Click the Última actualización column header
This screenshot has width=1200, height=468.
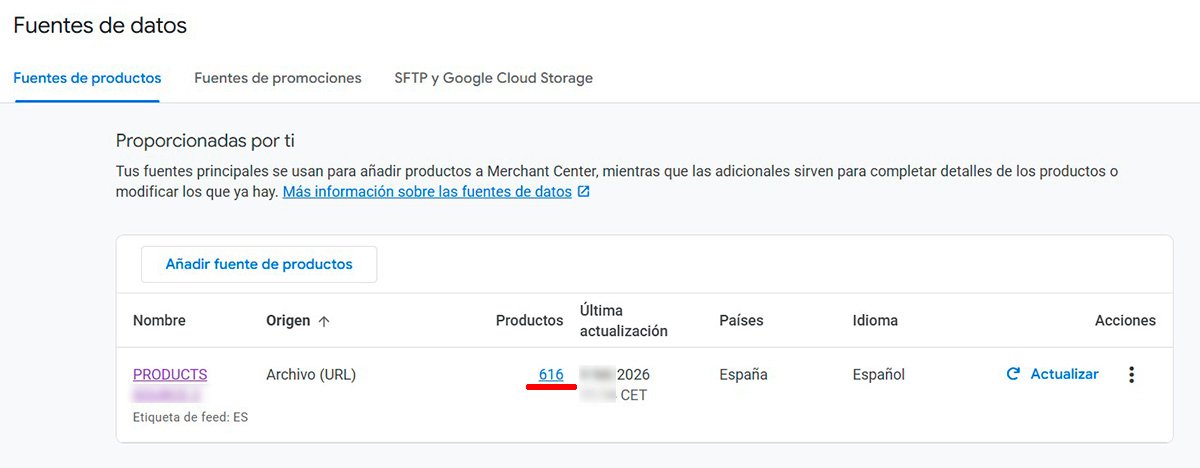[623, 321]
